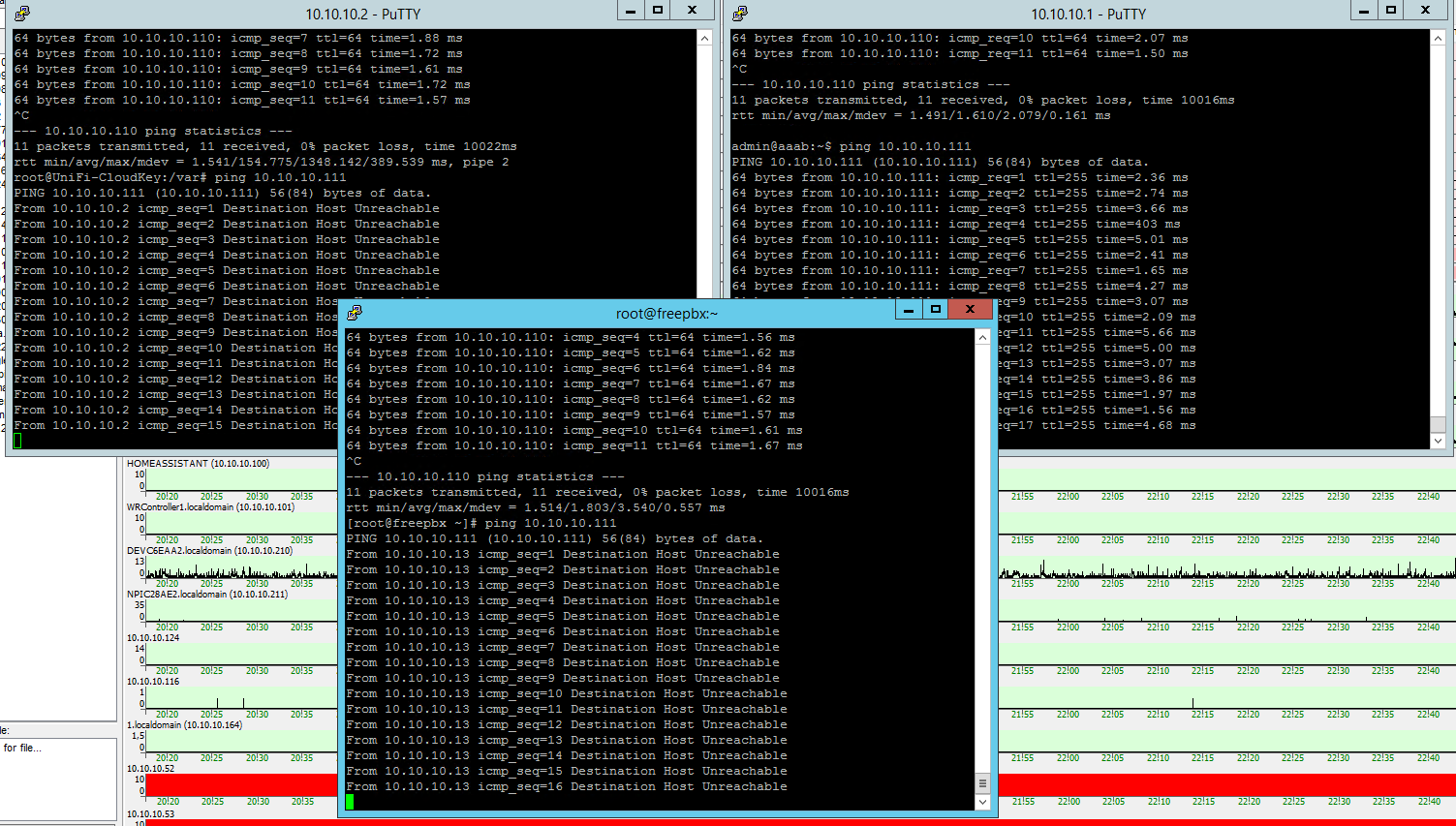Maximize the 10.10.10.2 PuTTY window
This screenshot has width=1456, height=826.
(x=658, y=11)
